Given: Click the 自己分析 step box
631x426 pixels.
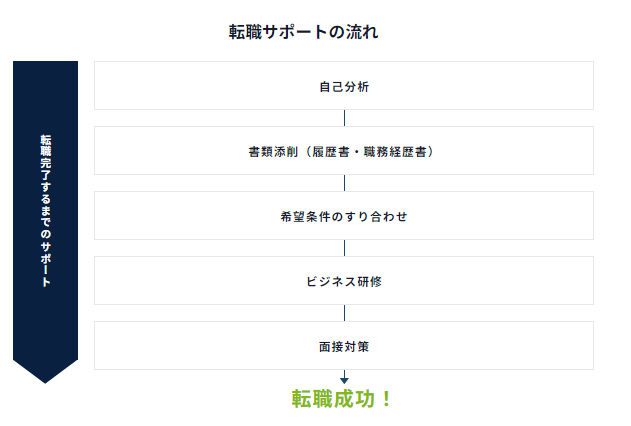Looking at the screenshot, I should (x=344, y=86).
